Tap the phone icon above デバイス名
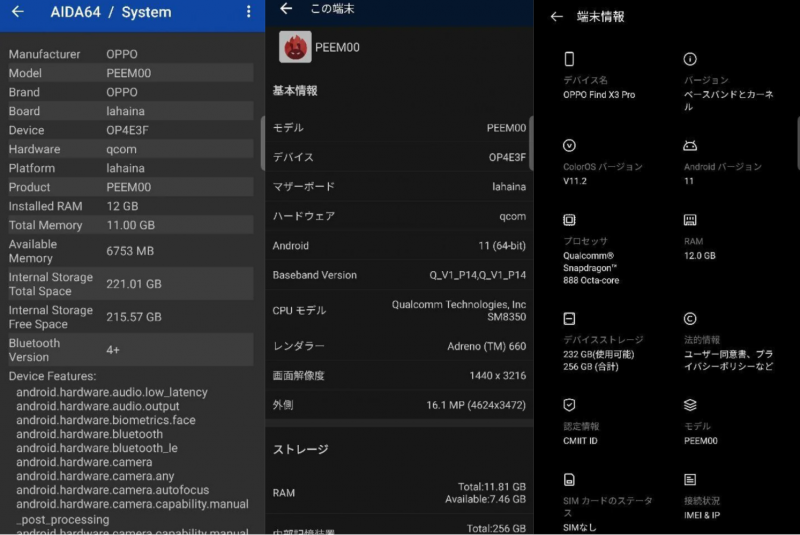Image resolution: width=800 pixels, height=535 pixels. 569,59
